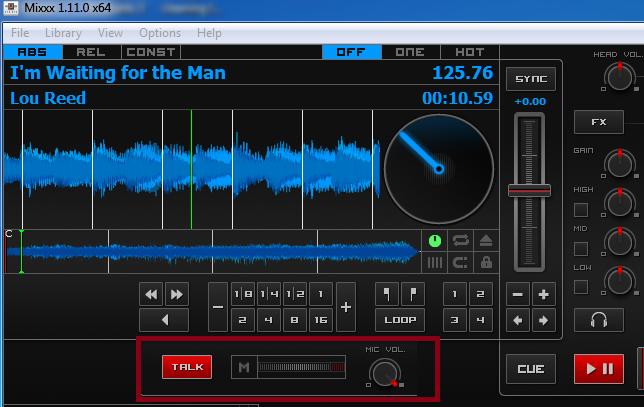This screenshot has width=644, height=407.
Task: Open the View menu
Action: 110,33
